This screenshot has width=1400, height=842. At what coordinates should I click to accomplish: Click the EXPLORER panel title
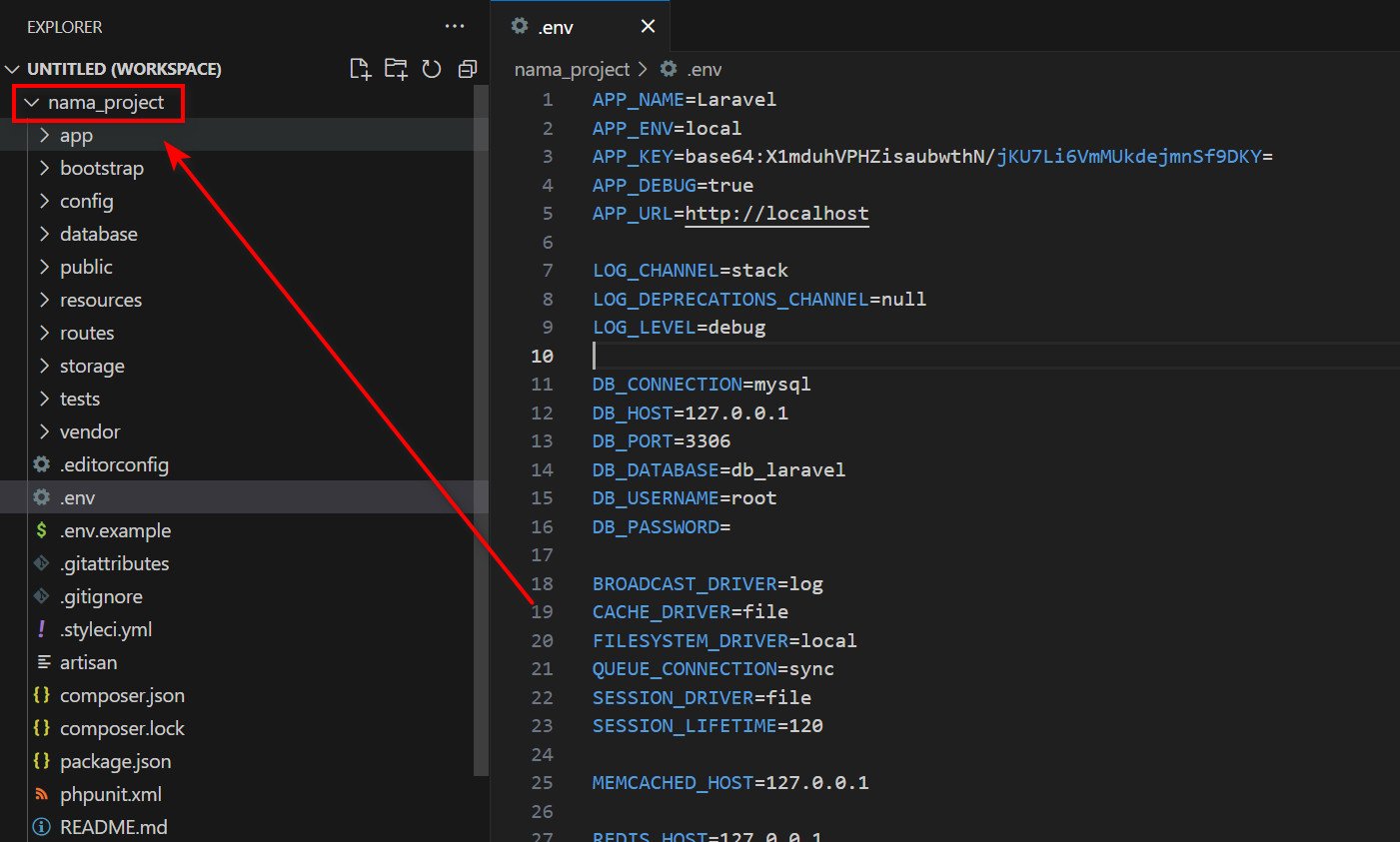pos(65,27)
